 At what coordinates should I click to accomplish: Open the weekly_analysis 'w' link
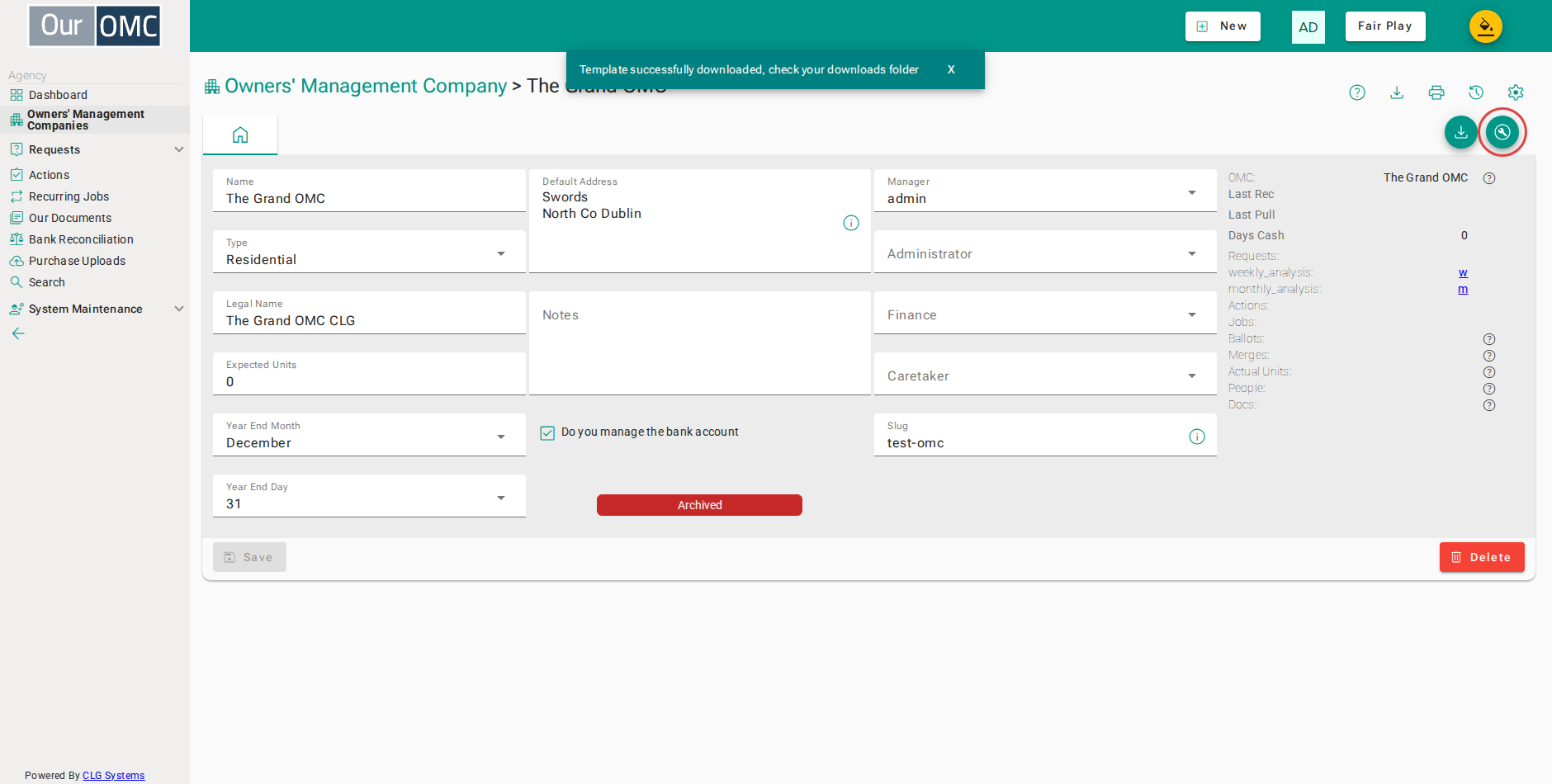(1463, 272)
